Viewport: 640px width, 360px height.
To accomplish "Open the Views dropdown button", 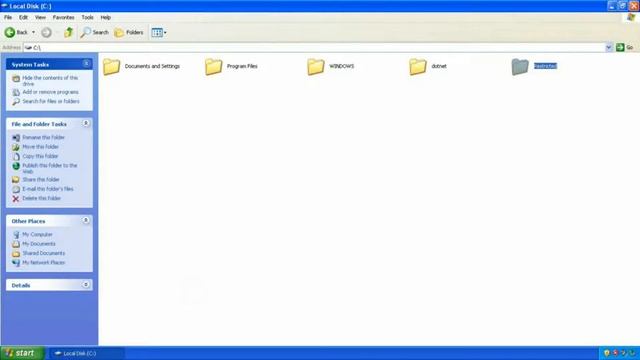I will pos(158,32).
